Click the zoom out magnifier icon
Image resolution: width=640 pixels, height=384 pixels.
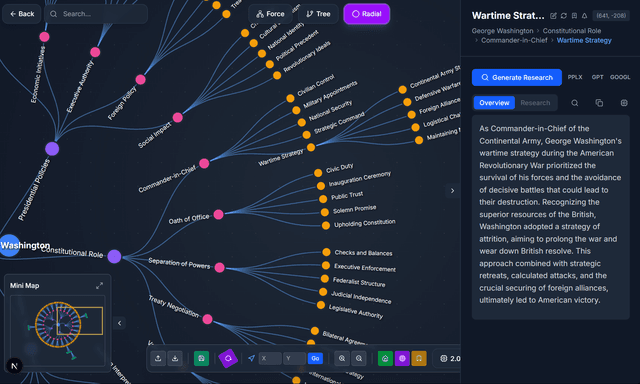tap(358, 358)
